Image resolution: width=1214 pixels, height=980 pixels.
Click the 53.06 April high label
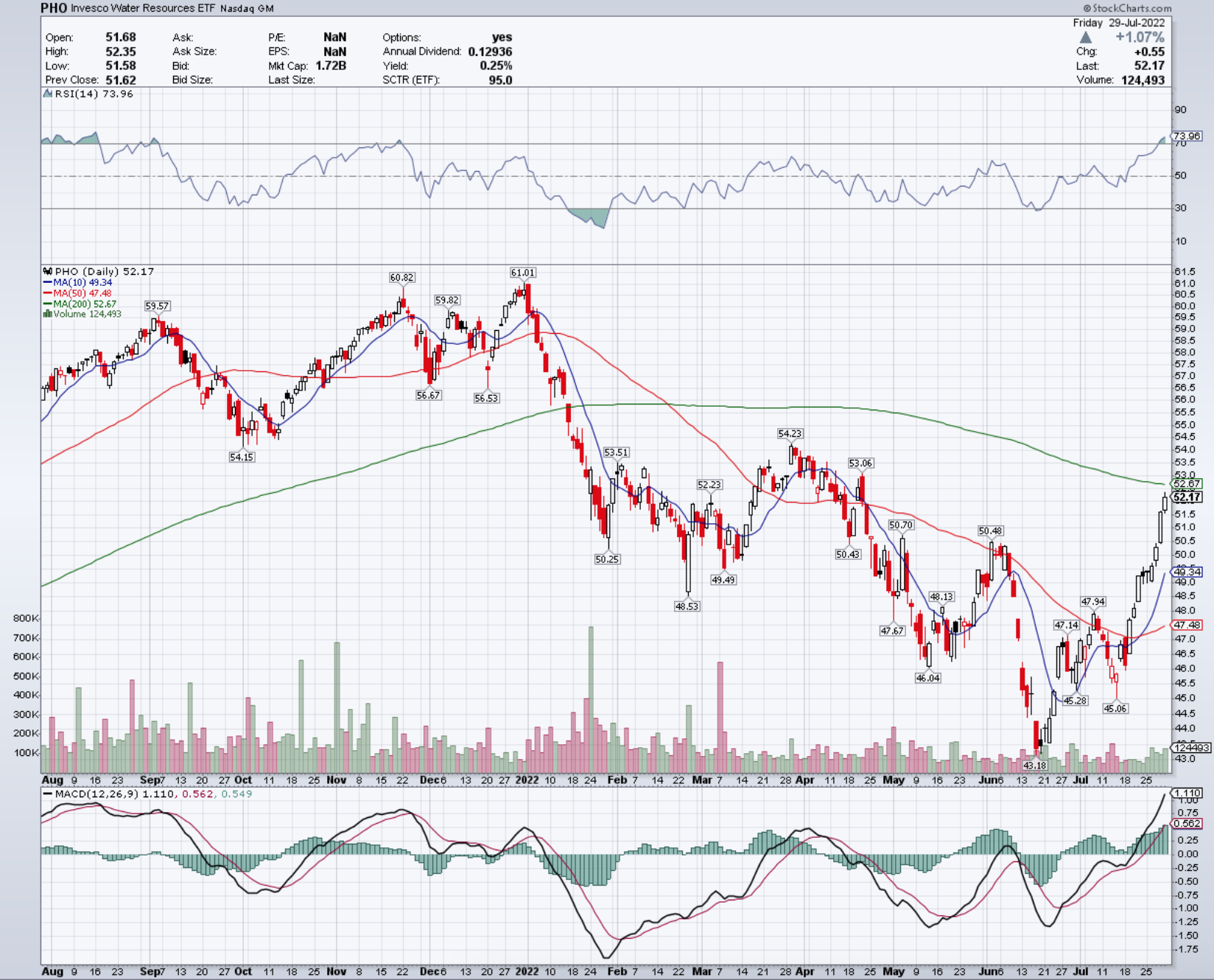pyautogui.click(x=860, y=463)
